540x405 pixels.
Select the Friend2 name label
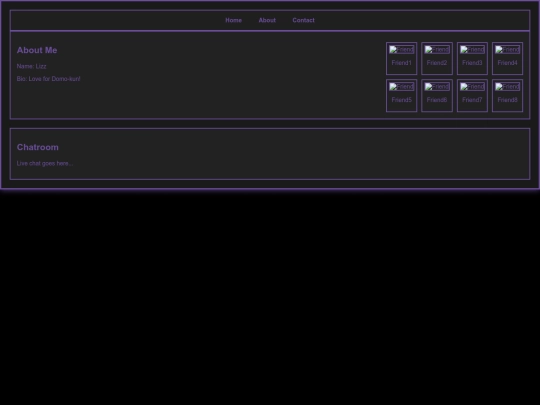tap(437, 63)
